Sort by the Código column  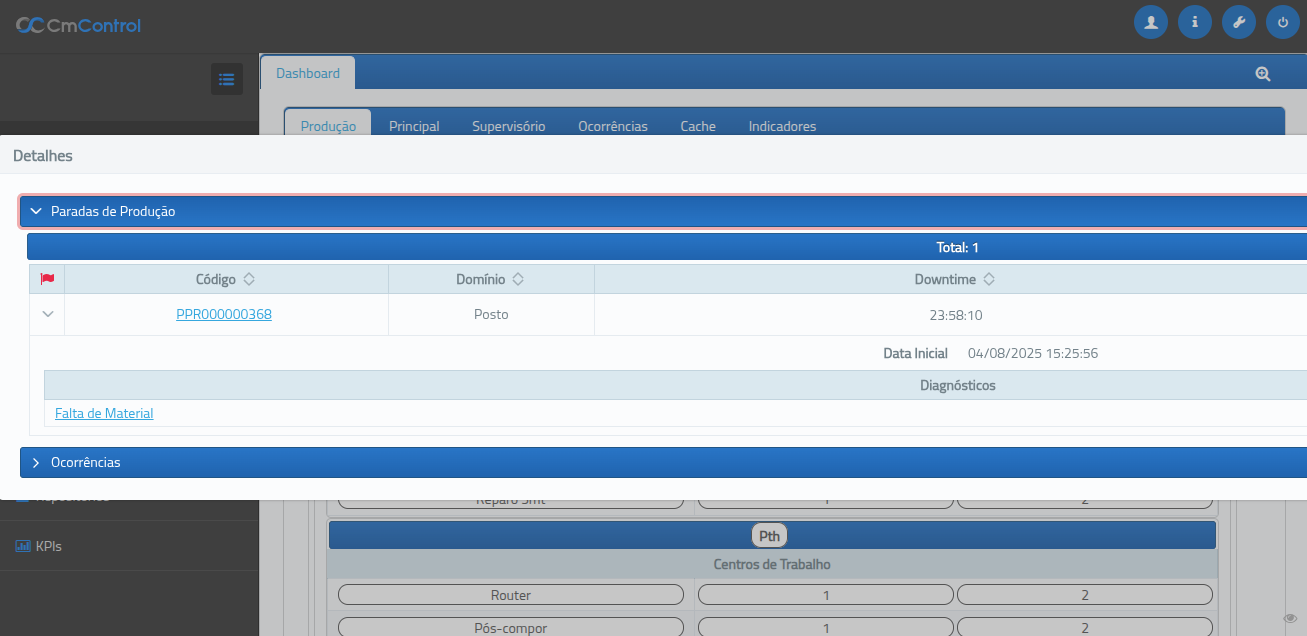tap(249, 280)
